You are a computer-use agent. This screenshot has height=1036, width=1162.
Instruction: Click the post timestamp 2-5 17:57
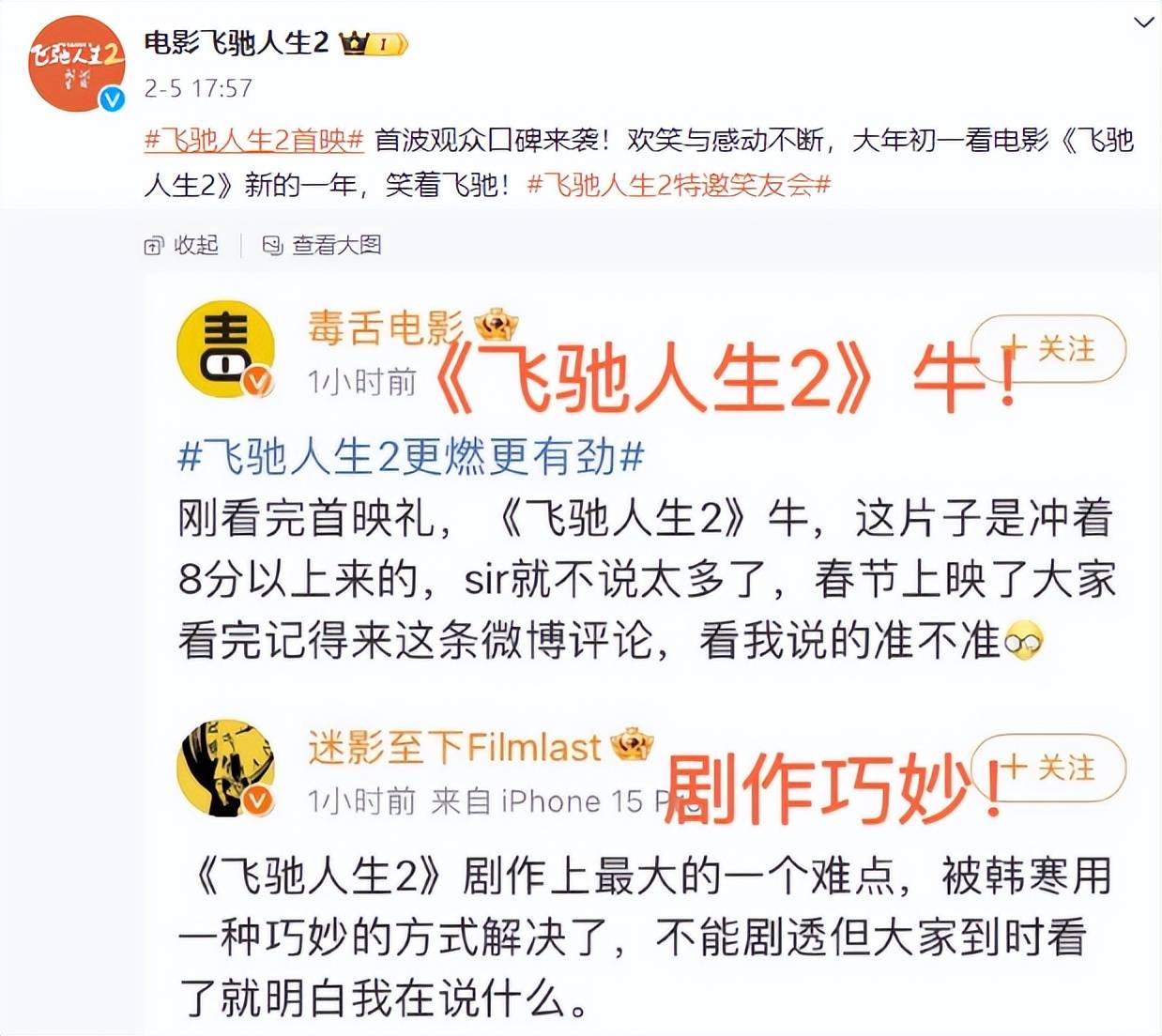pyautogui.click(x=198, y=88)
